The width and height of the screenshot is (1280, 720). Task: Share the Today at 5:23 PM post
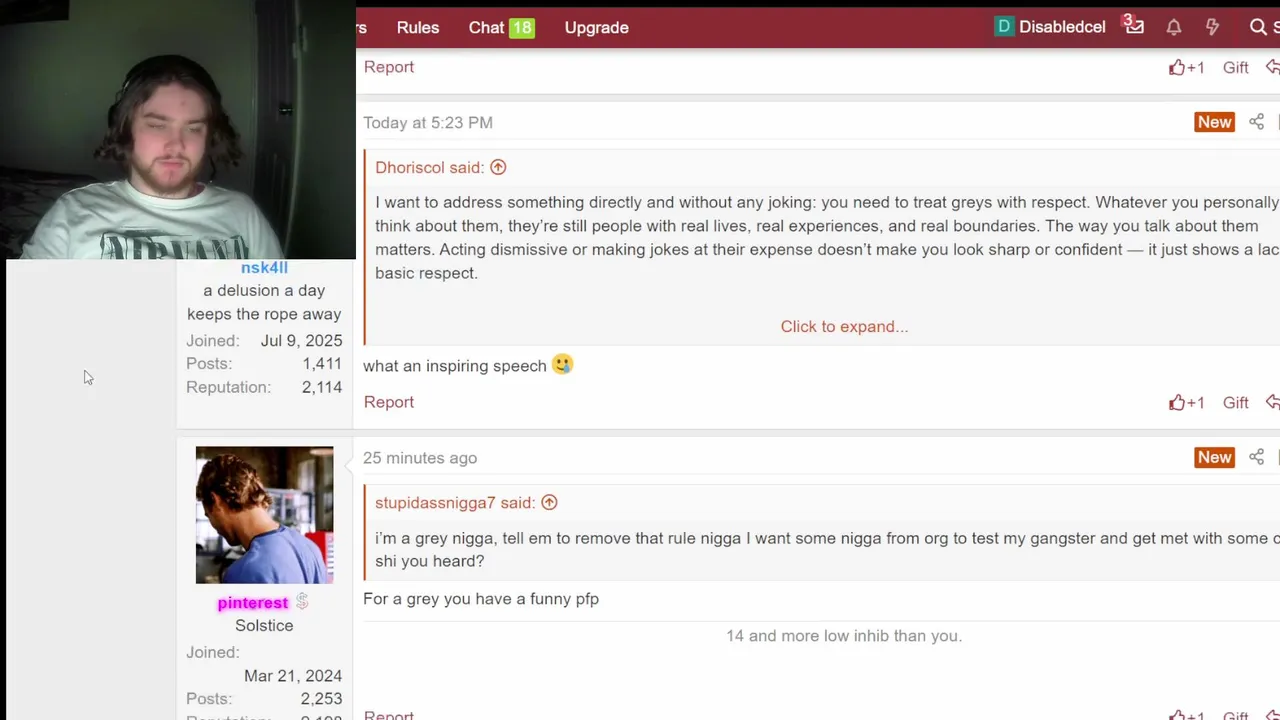pos(1256,122)
